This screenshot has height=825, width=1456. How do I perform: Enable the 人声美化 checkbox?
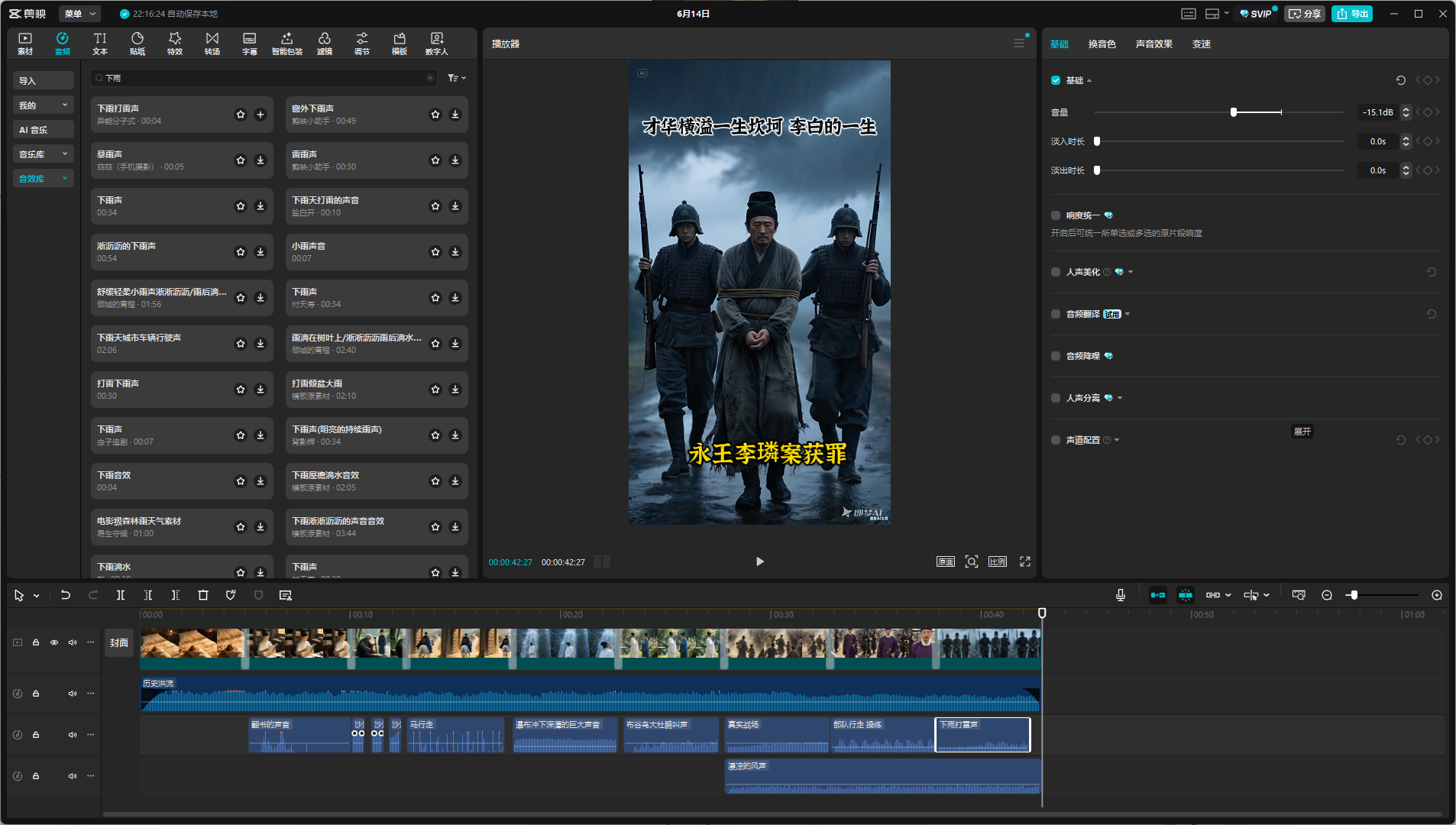tap(1056, 272)
